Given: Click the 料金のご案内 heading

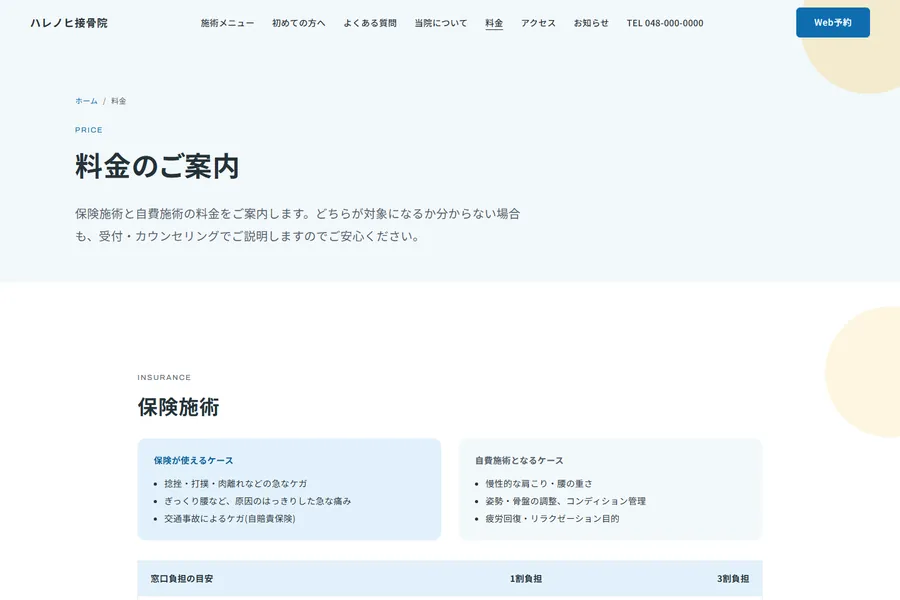Looking at the screenshot, I should (157, 167).
